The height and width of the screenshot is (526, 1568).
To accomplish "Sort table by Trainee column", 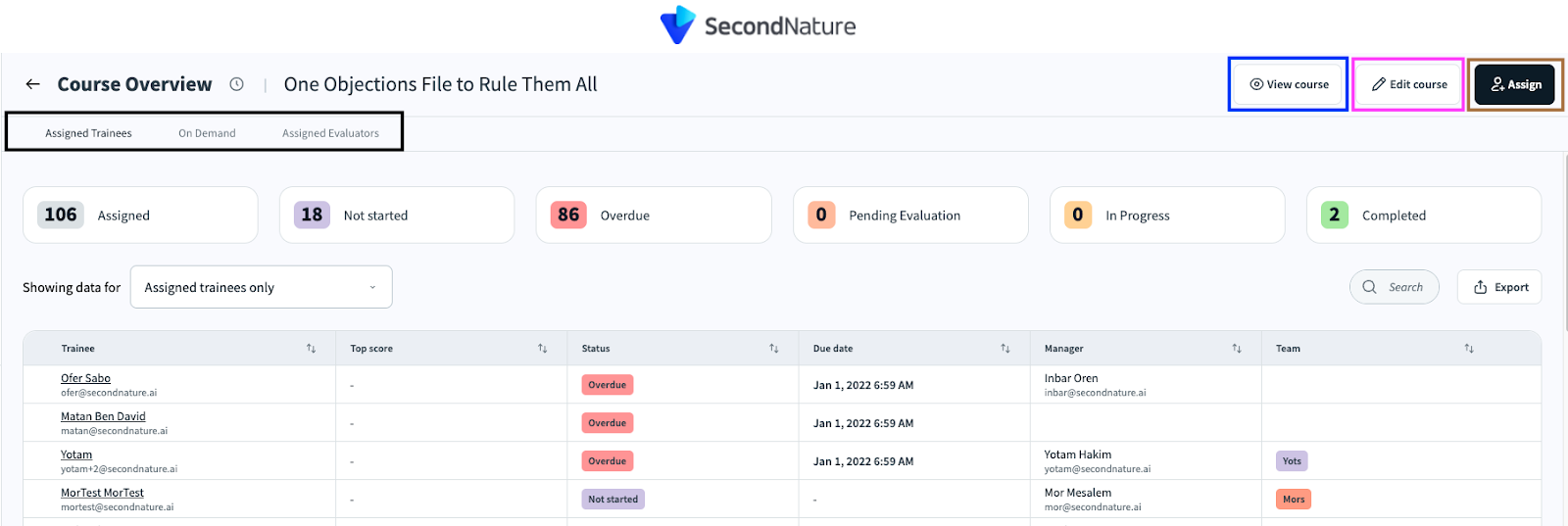I will pos(311,349).
